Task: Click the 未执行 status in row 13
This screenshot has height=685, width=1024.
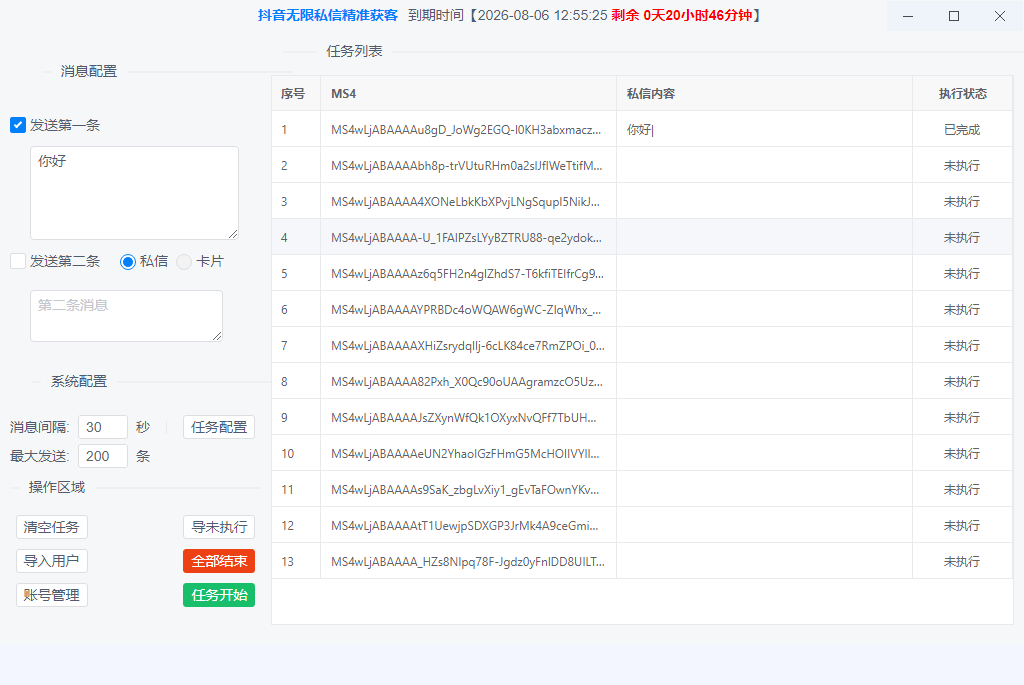Action: (x=962, y=562)
